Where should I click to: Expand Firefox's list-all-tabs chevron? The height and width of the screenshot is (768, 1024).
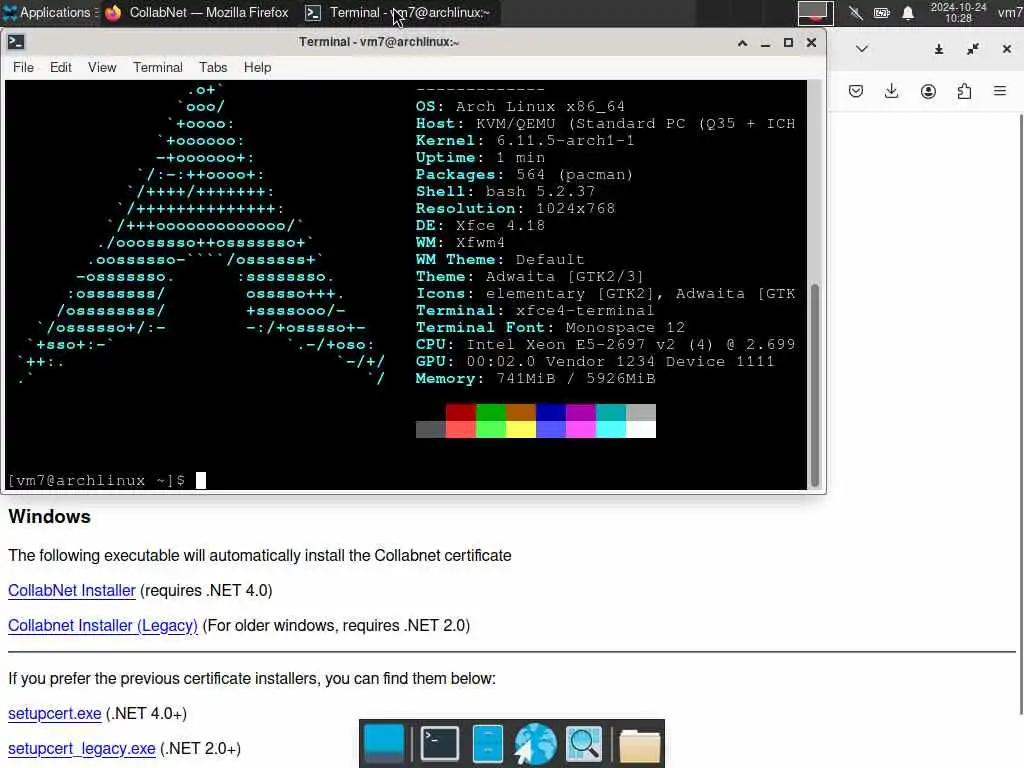(861, 49)
